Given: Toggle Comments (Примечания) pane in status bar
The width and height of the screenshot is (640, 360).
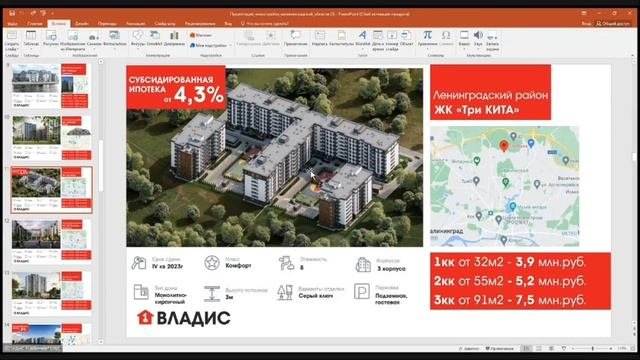Looking at the screenshot, I should (x=500, y=349).
